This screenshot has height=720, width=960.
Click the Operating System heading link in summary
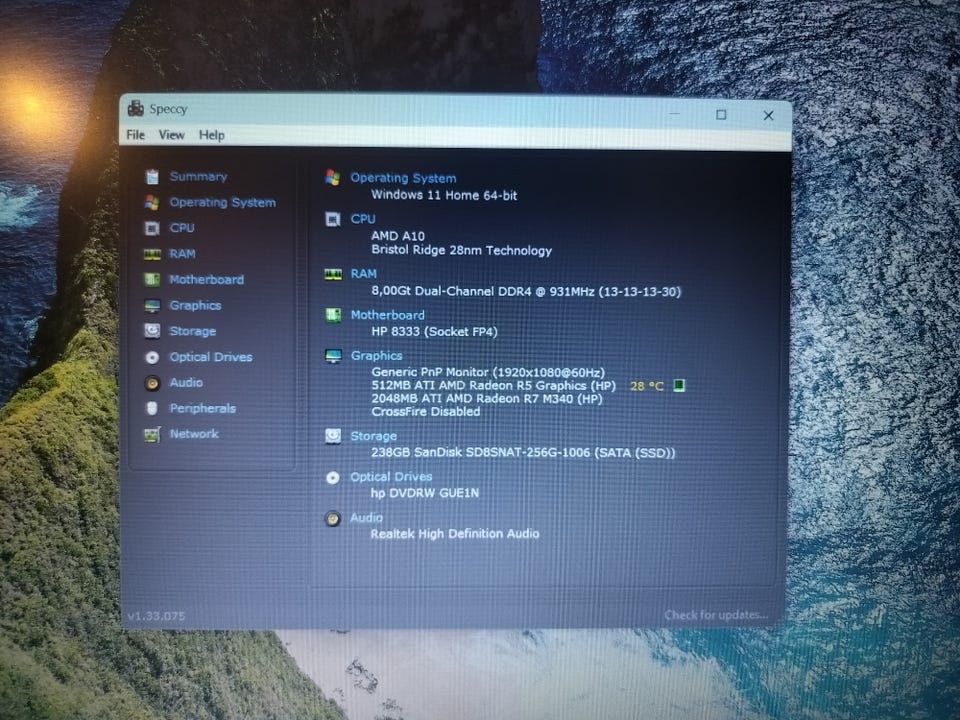[403, 178]
